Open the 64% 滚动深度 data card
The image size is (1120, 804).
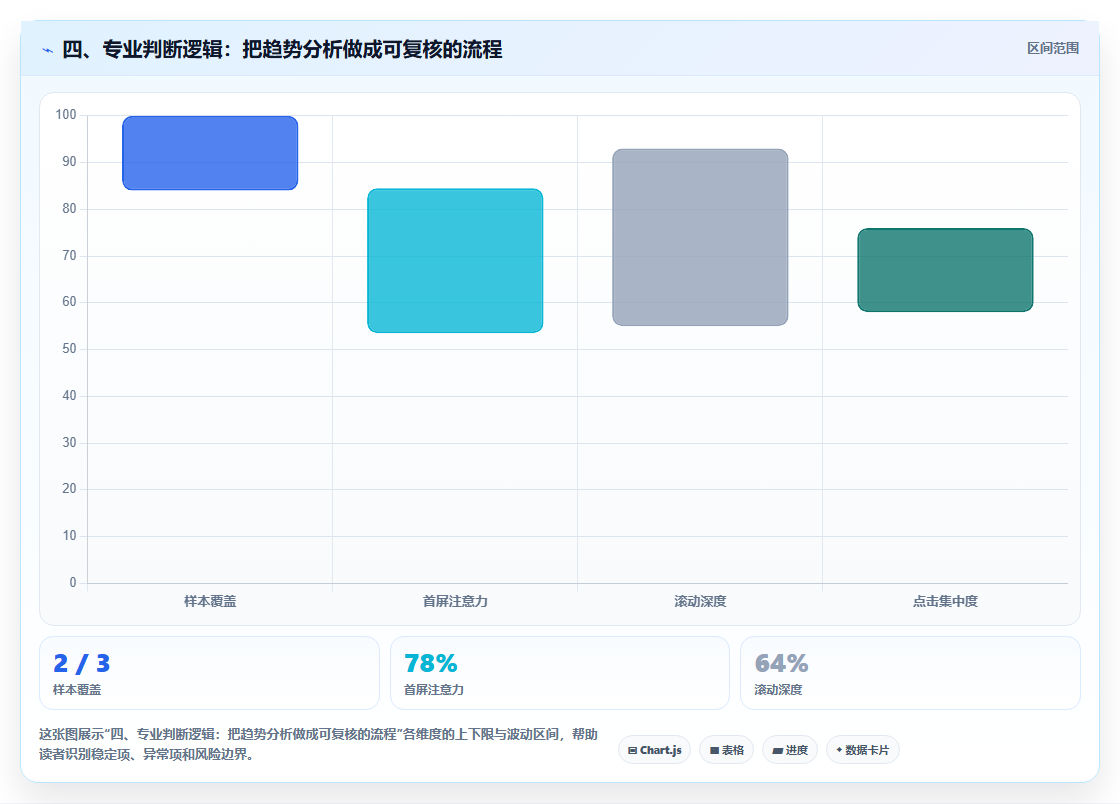(910, 673)
